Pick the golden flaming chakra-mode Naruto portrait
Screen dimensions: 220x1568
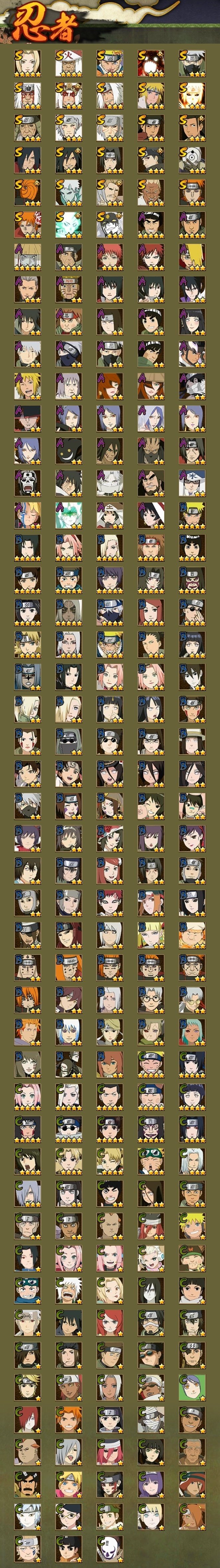point(191,95)
